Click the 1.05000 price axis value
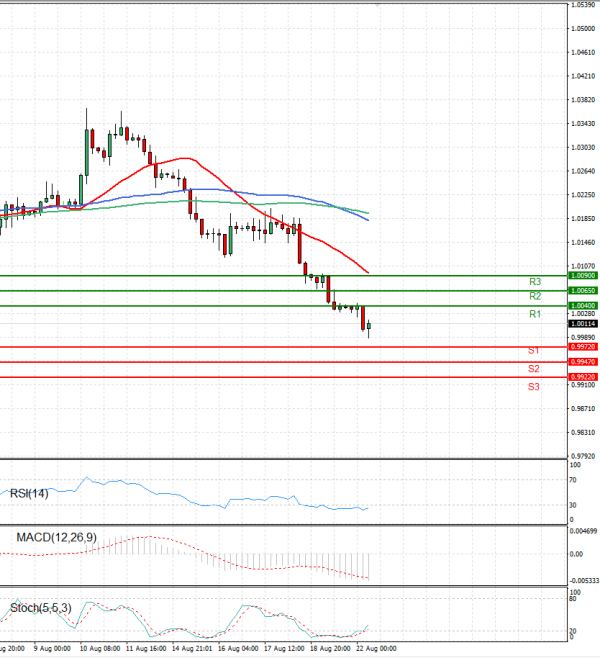The image size is (600, 658). 583,29
